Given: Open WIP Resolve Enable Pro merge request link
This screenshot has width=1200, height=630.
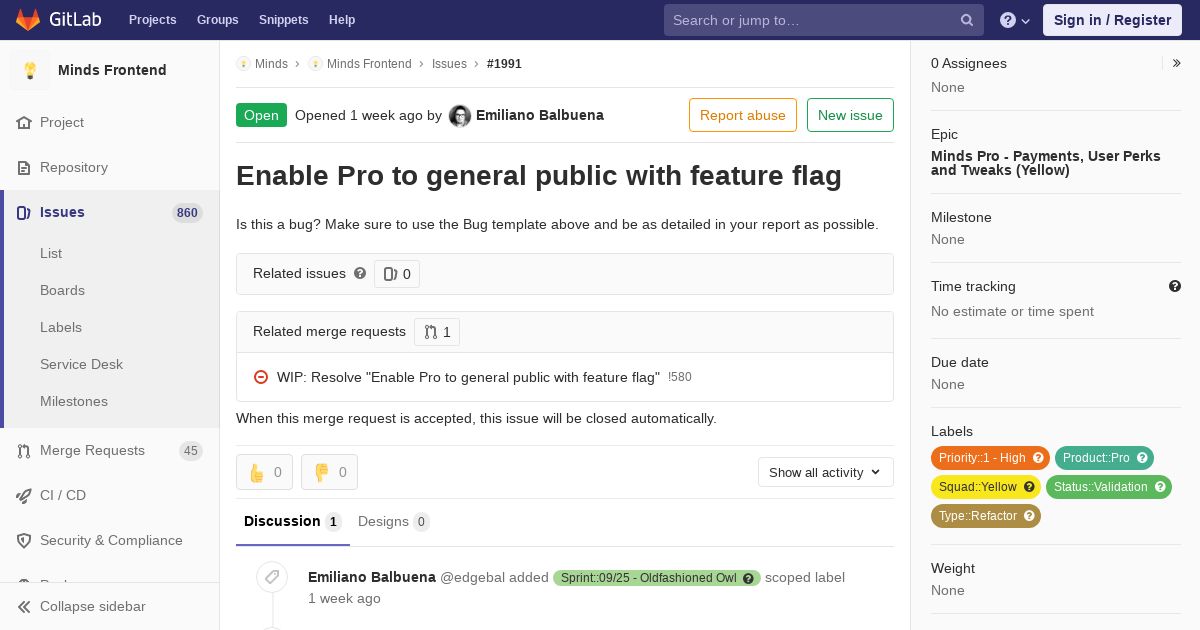Looking at the screenshot, I should tap(468, 377).
